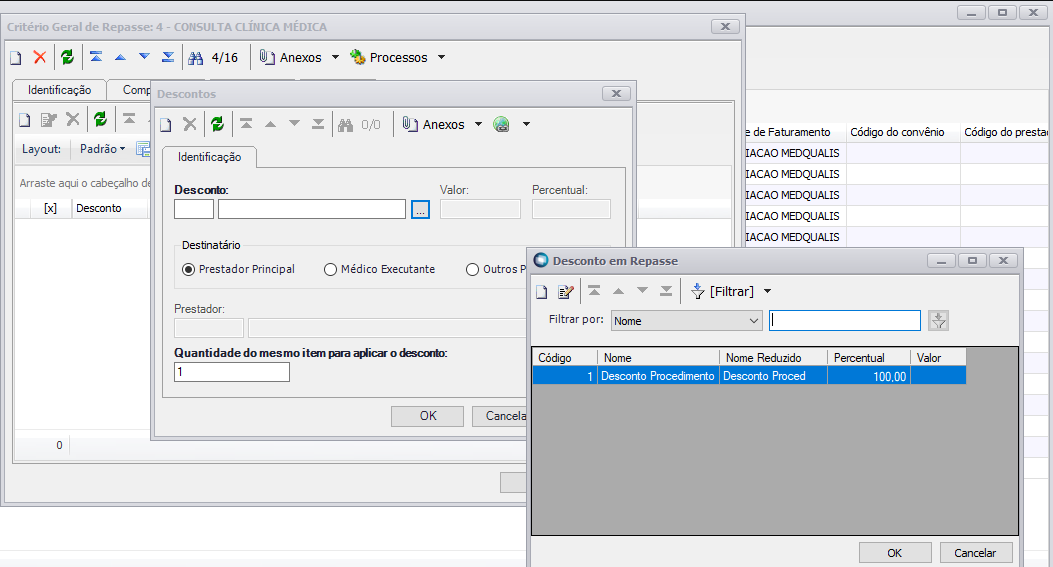Go to previous record in Critério Geral toolbar
Screen dimensions: 1053x567
120,57
